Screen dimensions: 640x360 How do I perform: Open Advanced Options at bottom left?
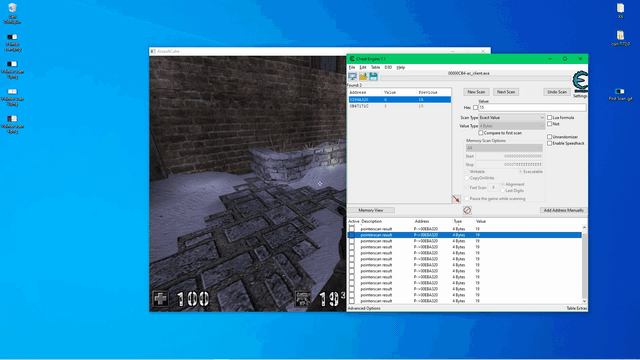[x=364, y=309]
